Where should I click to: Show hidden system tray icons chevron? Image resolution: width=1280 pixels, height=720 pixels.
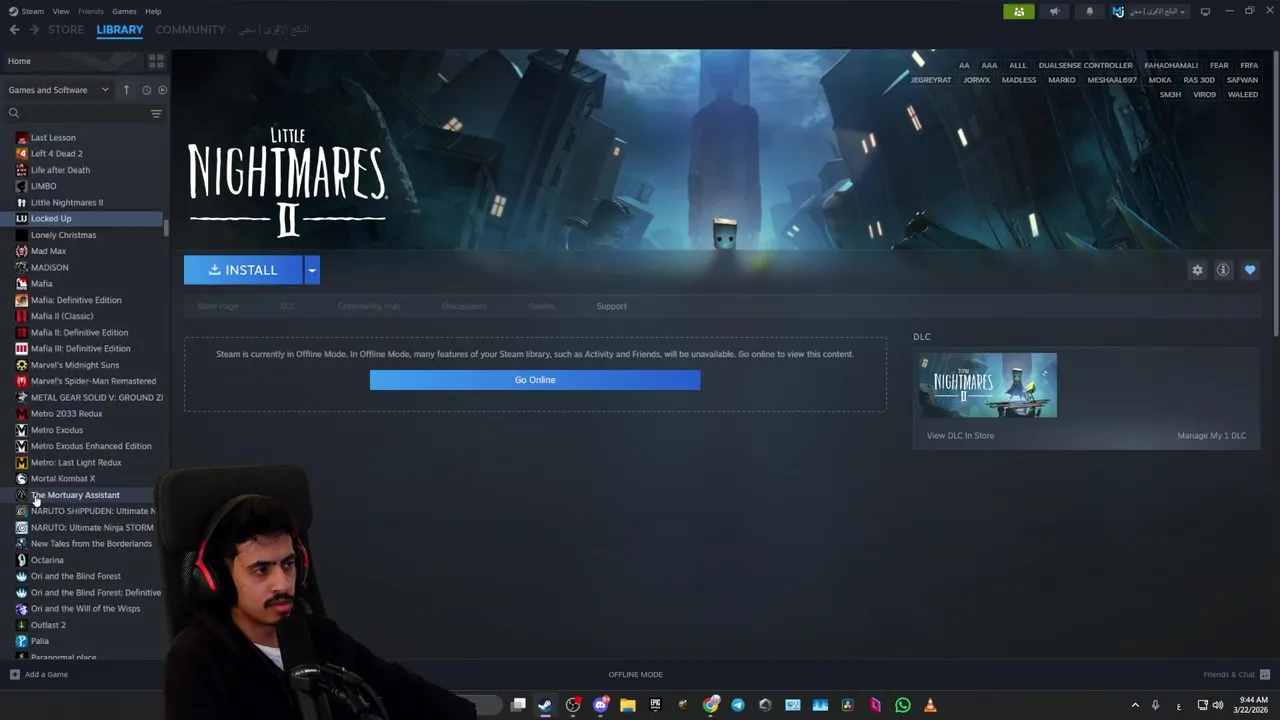tap(1135, 705)
